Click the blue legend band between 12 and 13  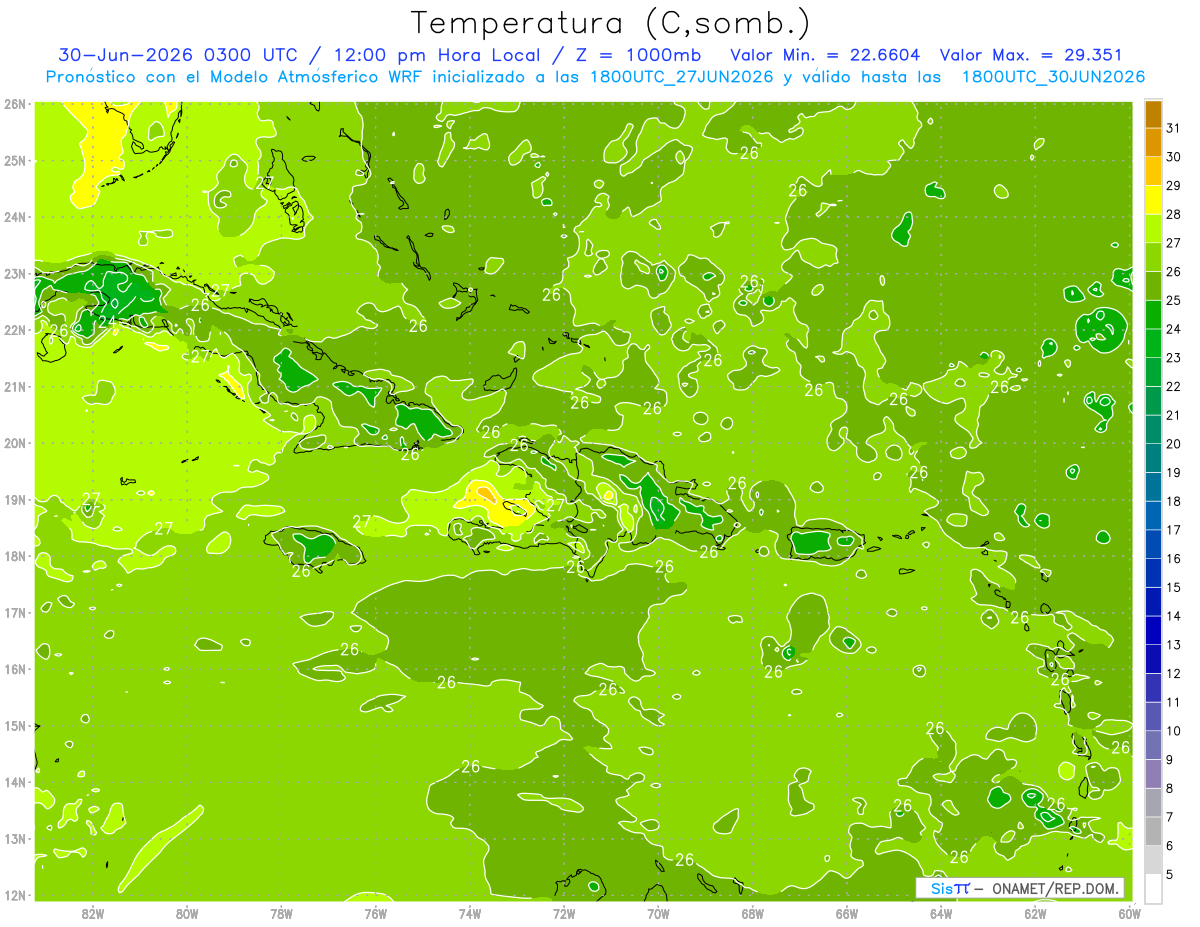[x=1153, y=658]
